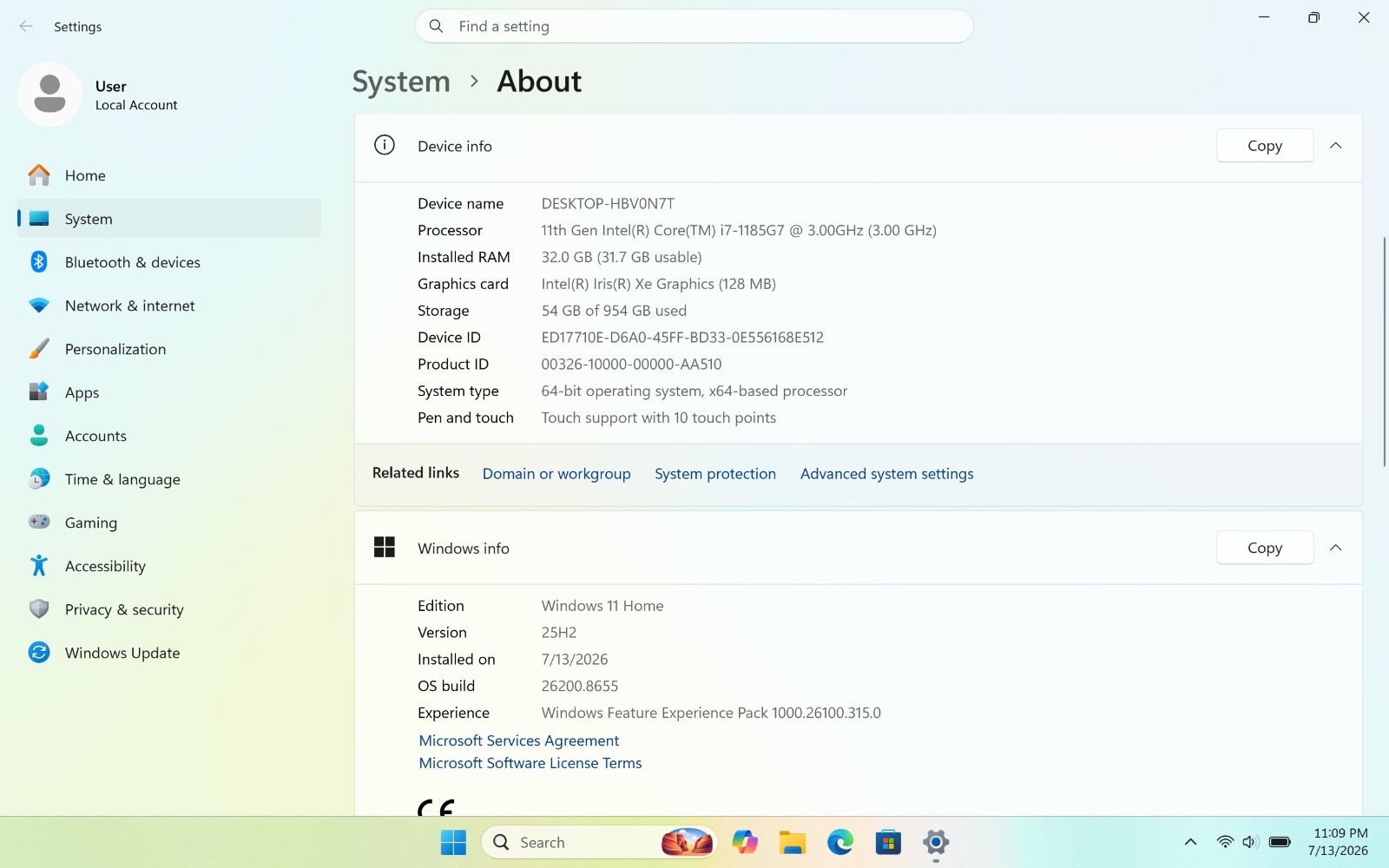This screenshot has width=1389, height=868.
Task: Click the search magnifier in Find a setting
Action: [437, 26]
